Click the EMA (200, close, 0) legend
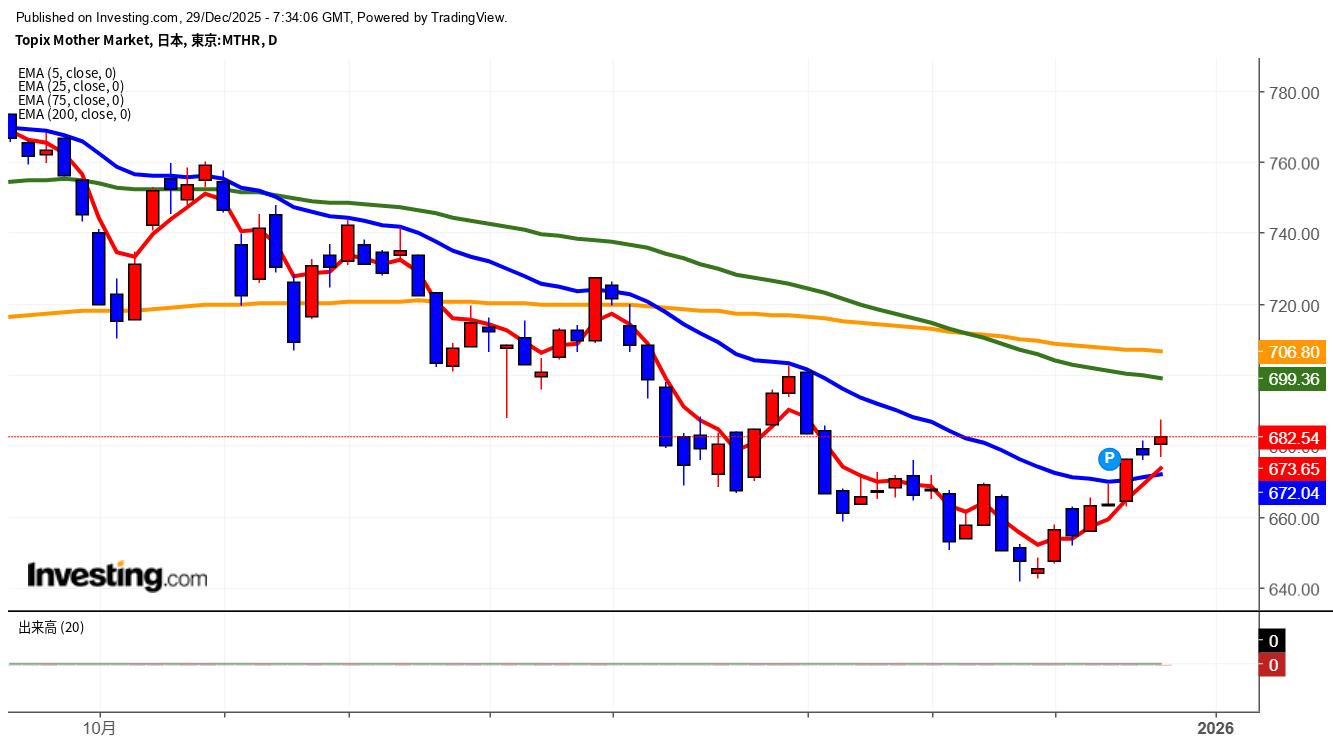This screenshot has height=745, width=1333. pos(74,114)
